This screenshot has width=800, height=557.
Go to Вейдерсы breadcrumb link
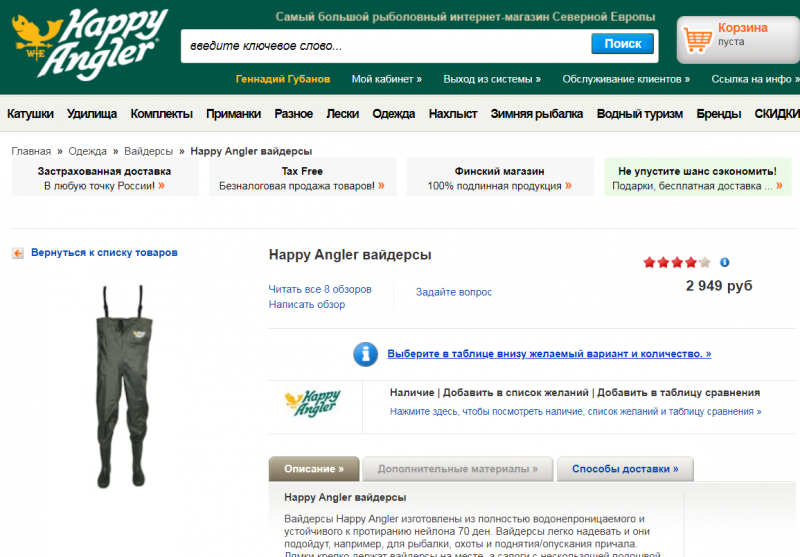click(148, 151)
